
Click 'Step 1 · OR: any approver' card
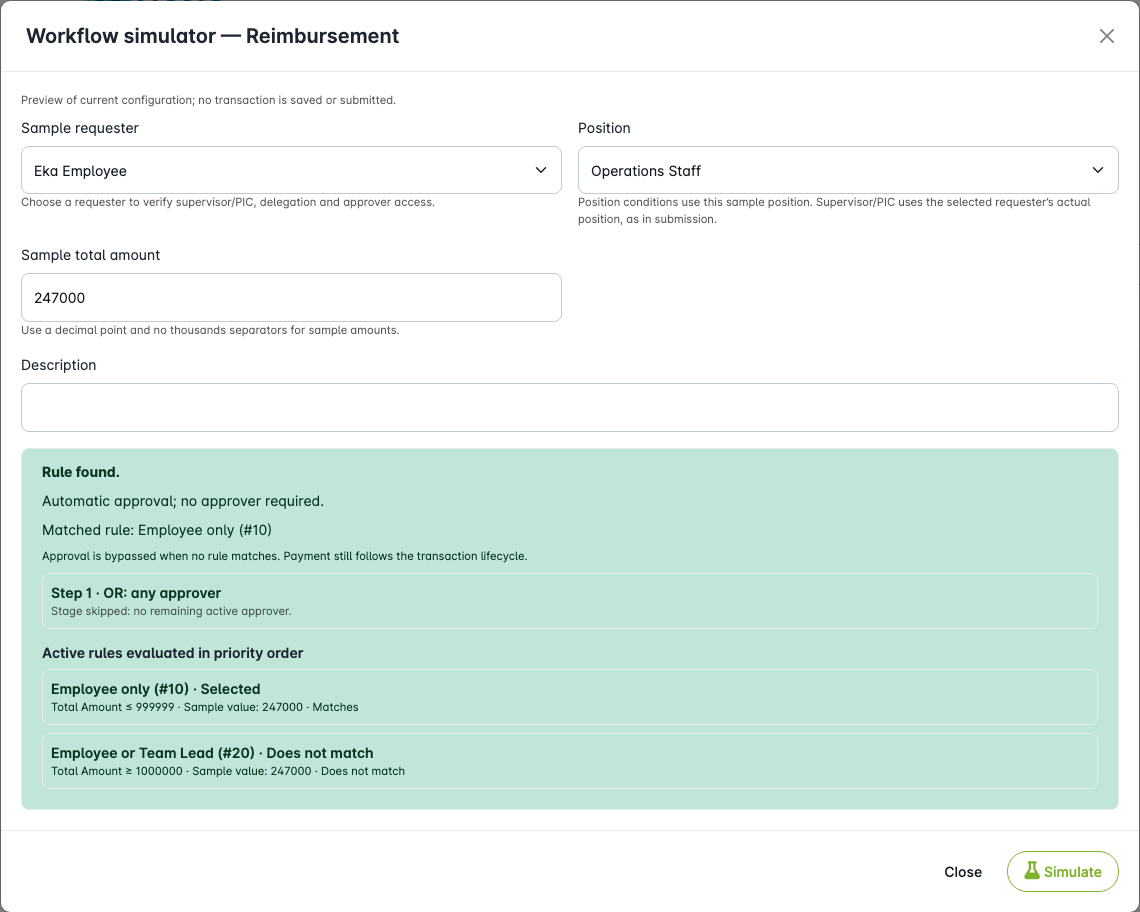pyautogui.click(x=569, y=601)
